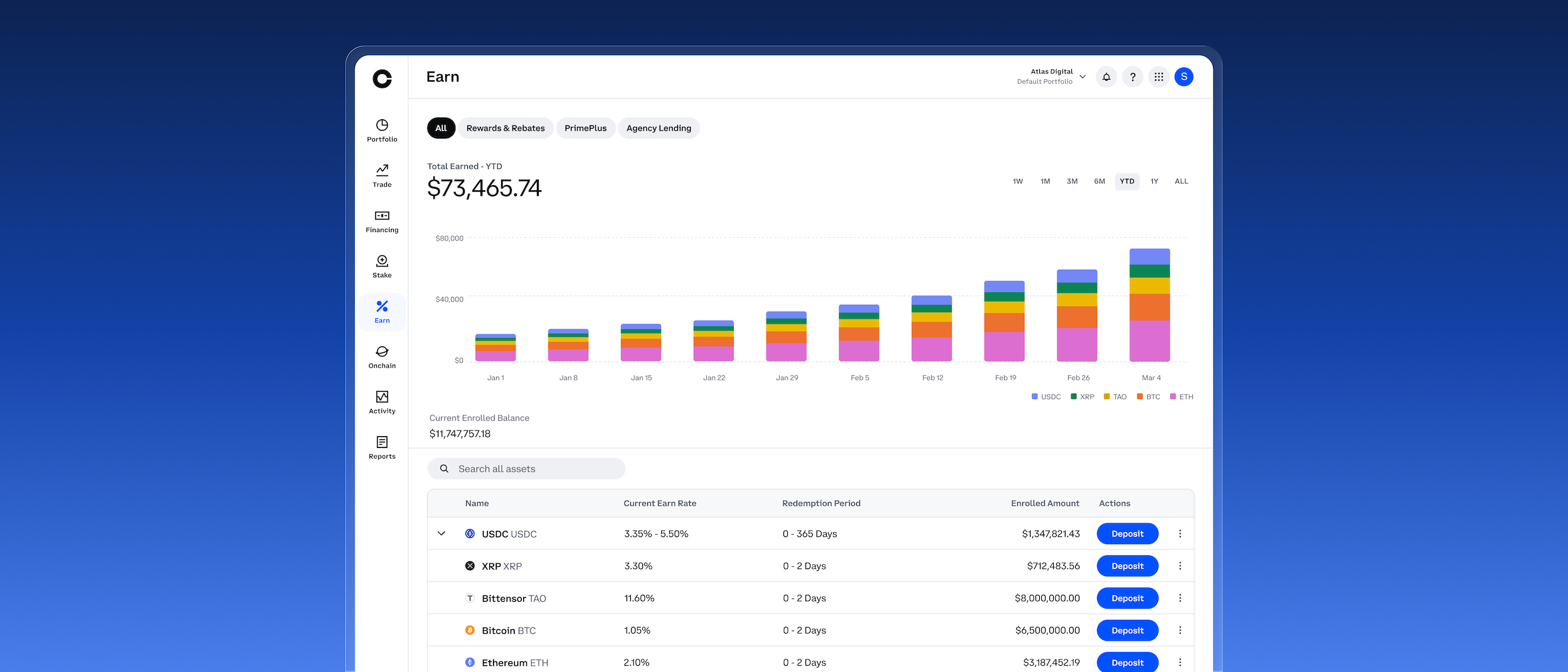The height and width of the screenshot is (672, 1568).
Task: Toggle the USDC legend item
Action: pyautogui.click(x=1046, y=397)
